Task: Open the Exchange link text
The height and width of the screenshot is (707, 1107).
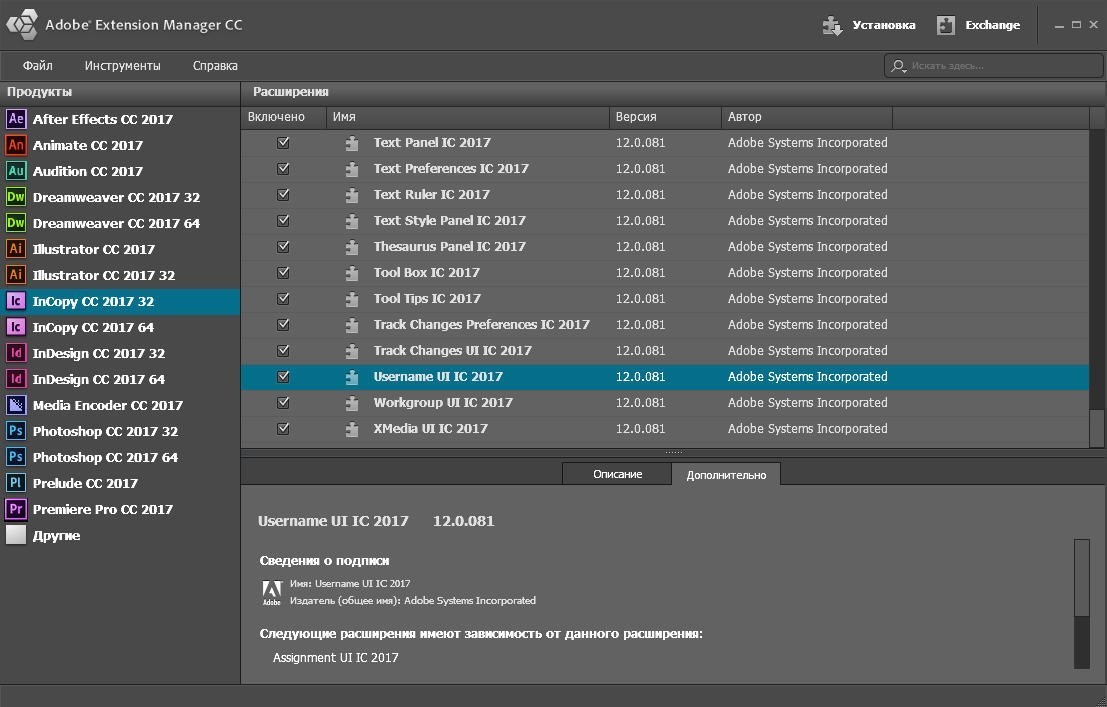Action: click(993, 25)
